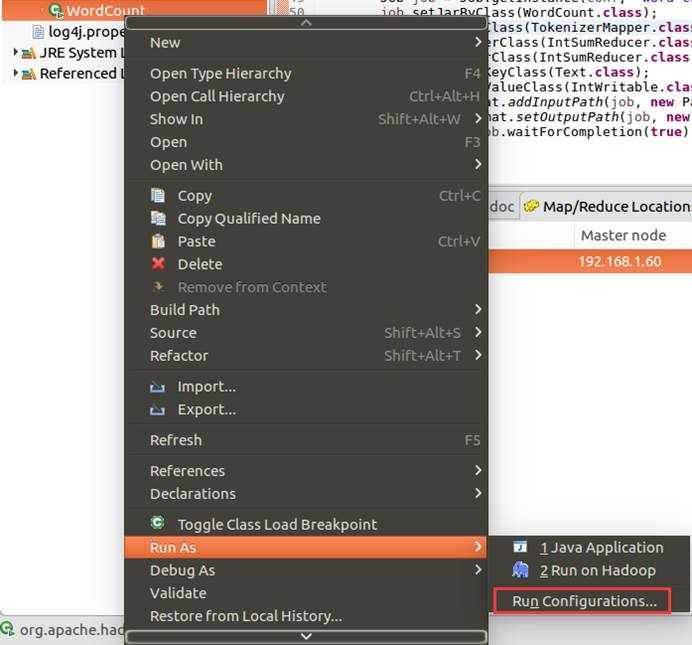Click TokenizerMapper.class in the editor
The width and height of the screenshot is (692, 645).
(611, 27)
